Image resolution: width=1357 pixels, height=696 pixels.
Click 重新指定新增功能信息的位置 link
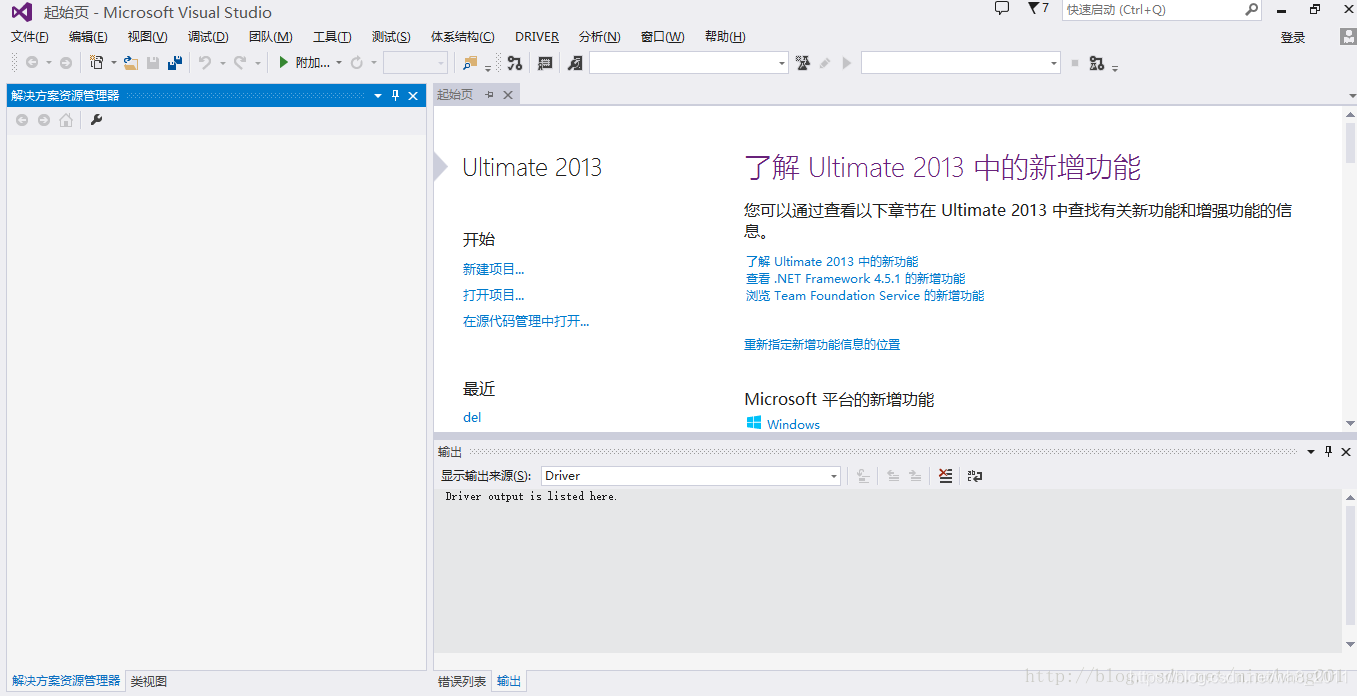[822, 344]
